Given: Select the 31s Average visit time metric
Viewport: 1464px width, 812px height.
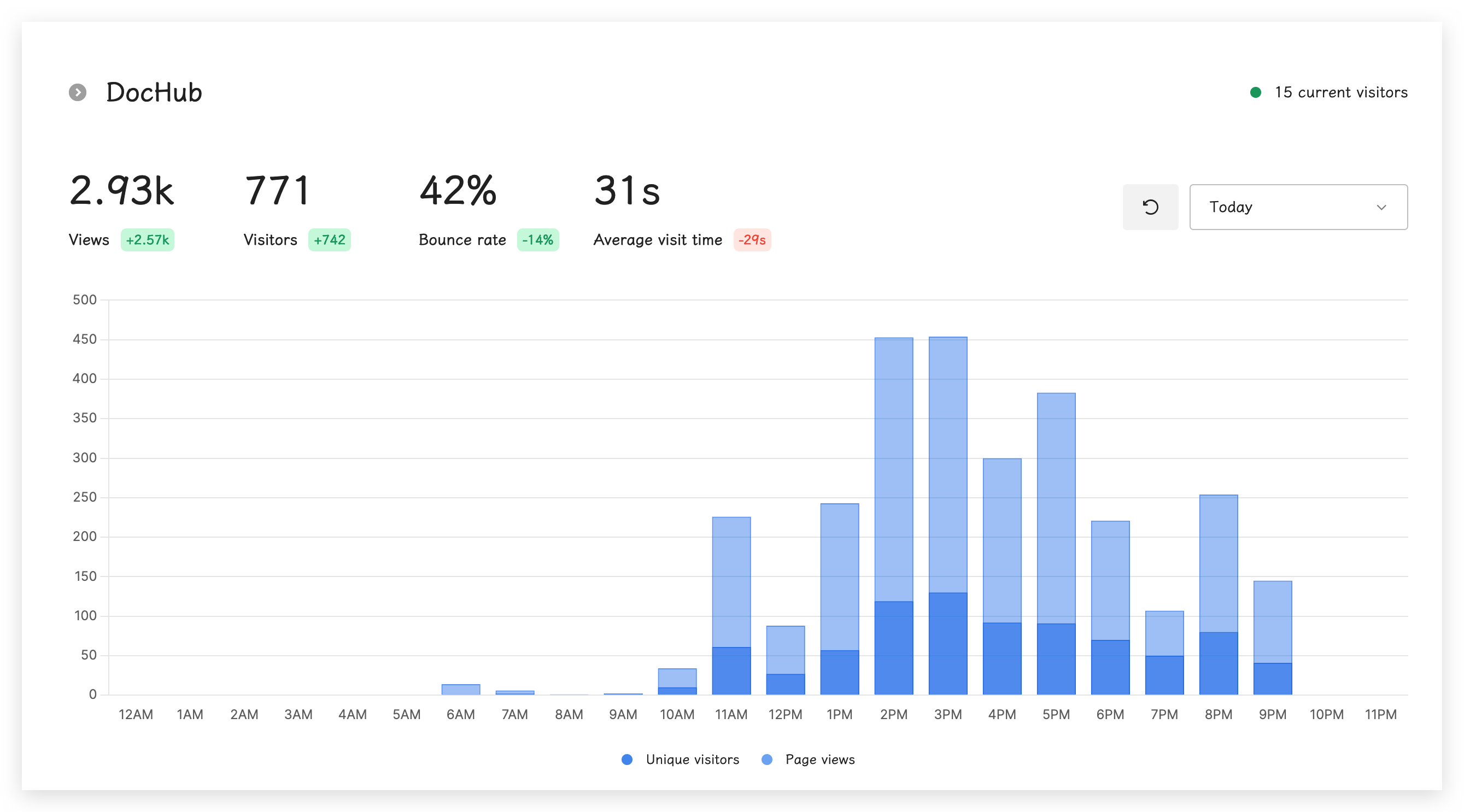Looking at the screenshot, I should coord(627,191).
